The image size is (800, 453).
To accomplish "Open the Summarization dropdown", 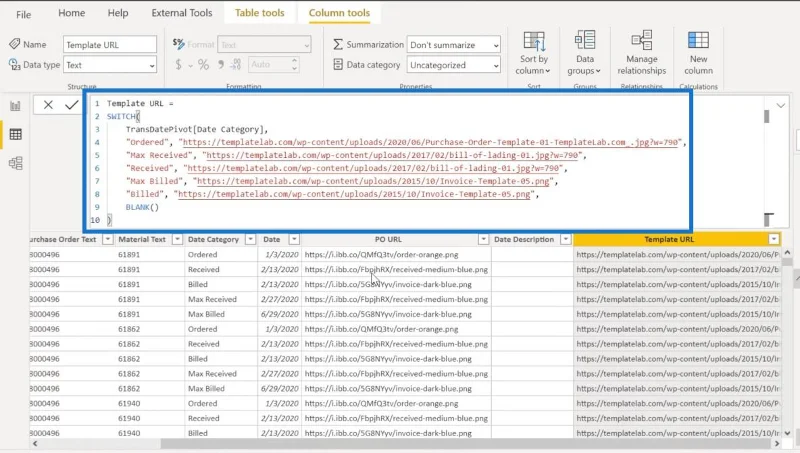I will click(453, 45).
